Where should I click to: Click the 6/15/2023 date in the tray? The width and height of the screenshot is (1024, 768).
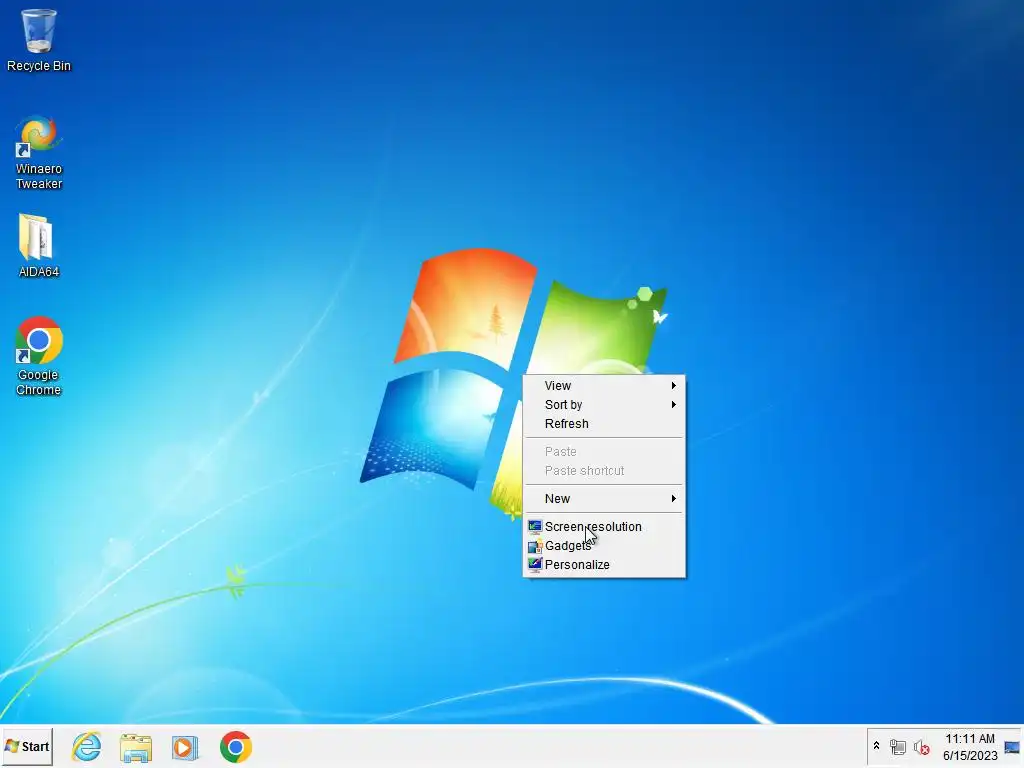970,756
